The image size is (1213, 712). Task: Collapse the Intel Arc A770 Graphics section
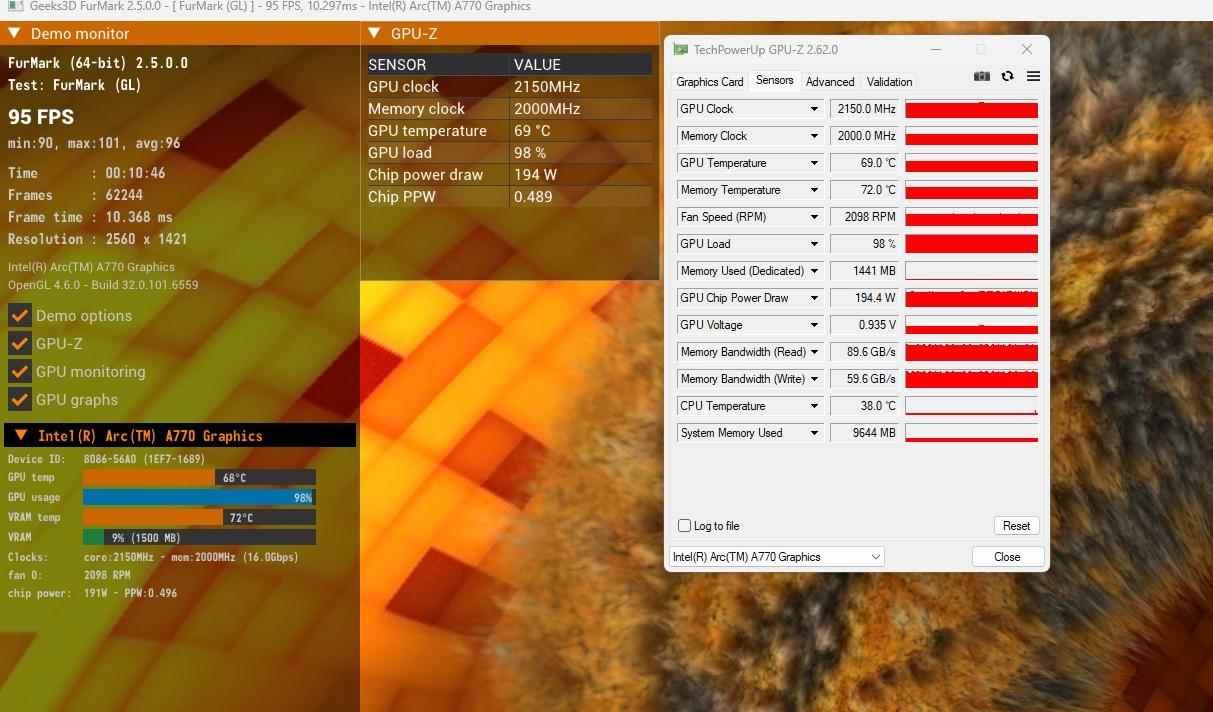pyautogui.click(x=20, y=435)
